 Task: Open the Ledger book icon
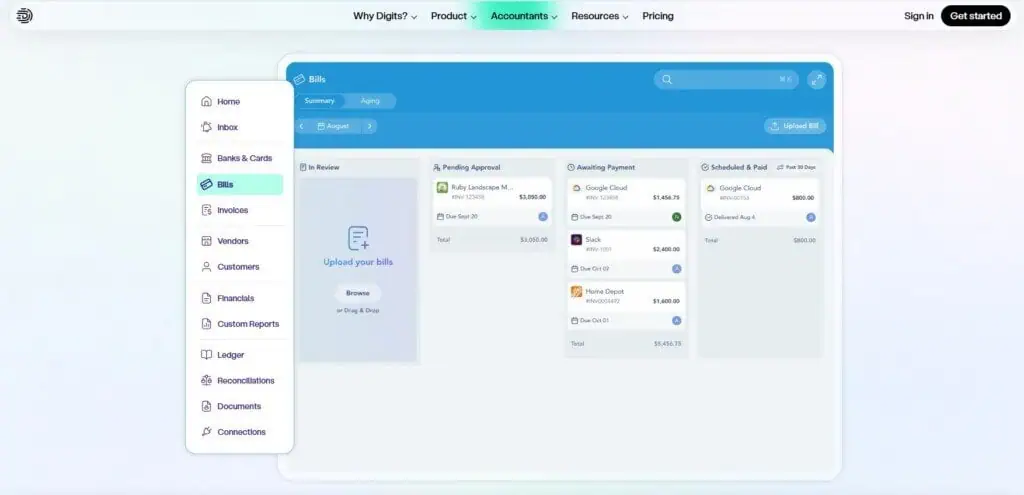click(x=206, y=355)
